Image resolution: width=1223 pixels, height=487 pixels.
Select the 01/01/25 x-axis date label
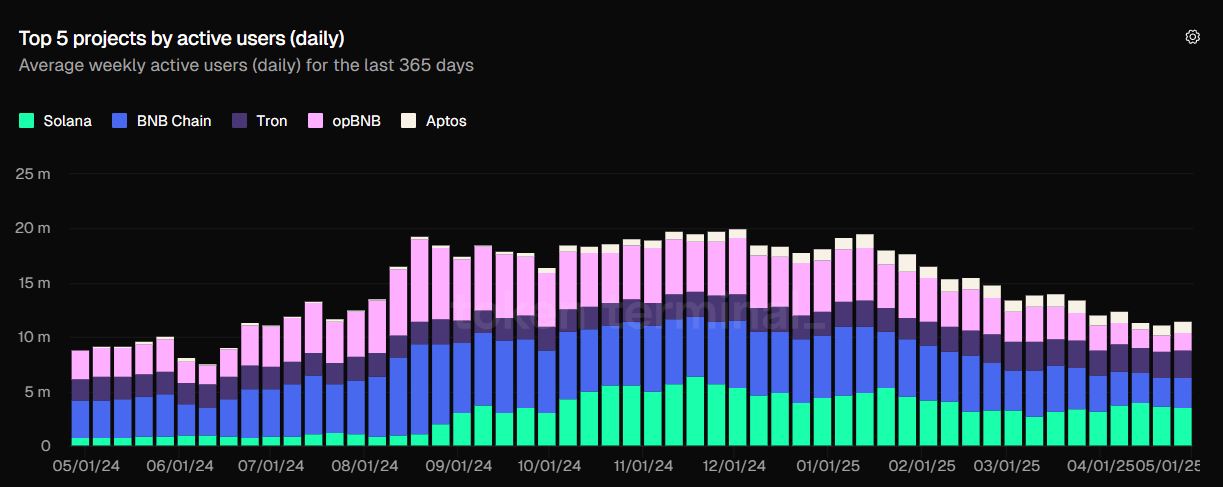coord(826,466)
